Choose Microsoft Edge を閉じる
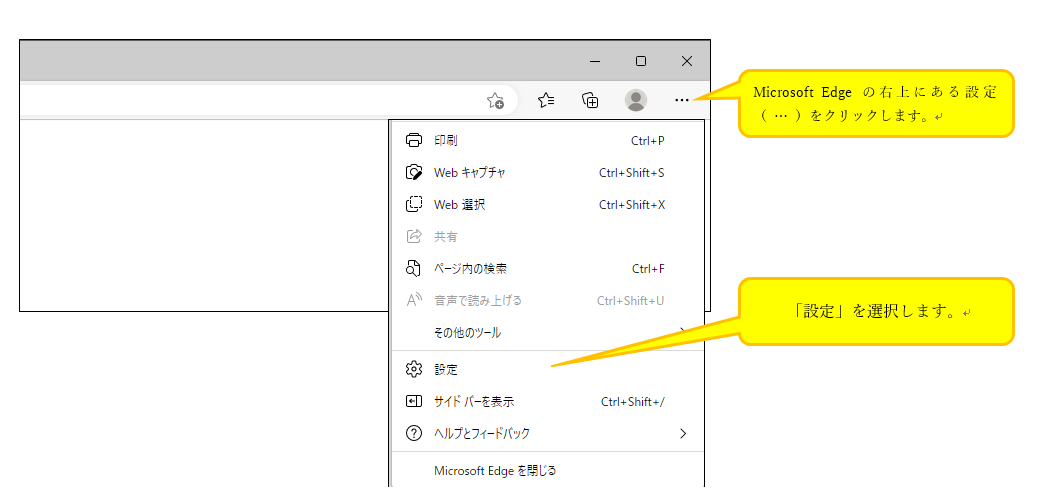Screen dimensions: 1040x504 click(547, 471)
